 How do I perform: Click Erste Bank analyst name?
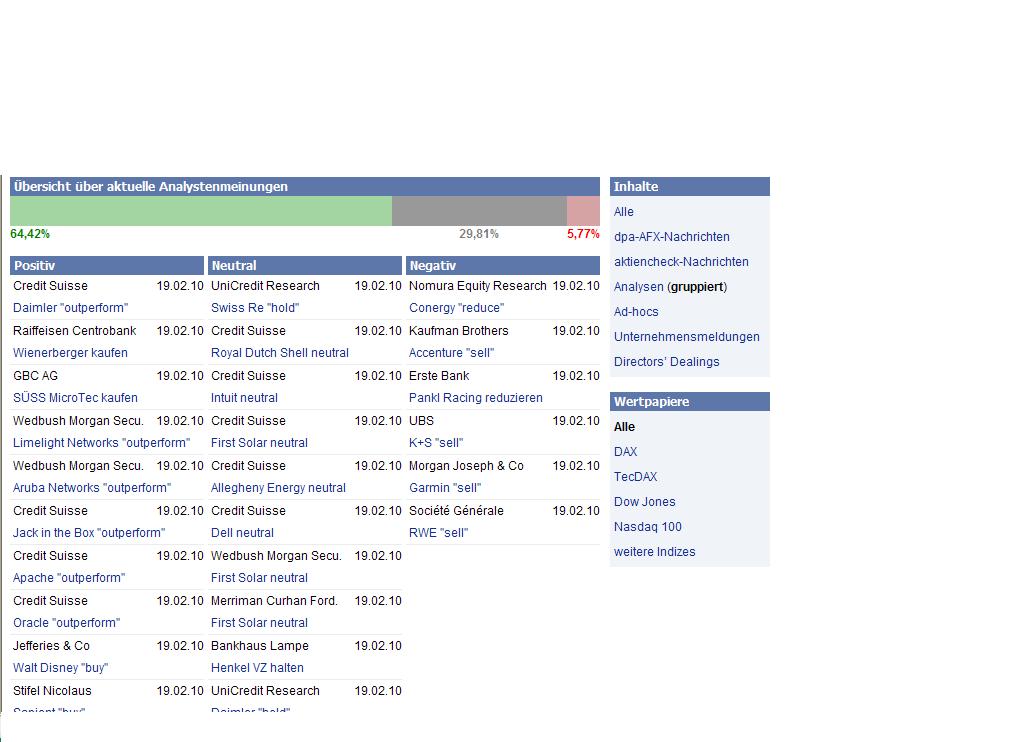pos(439,376)
